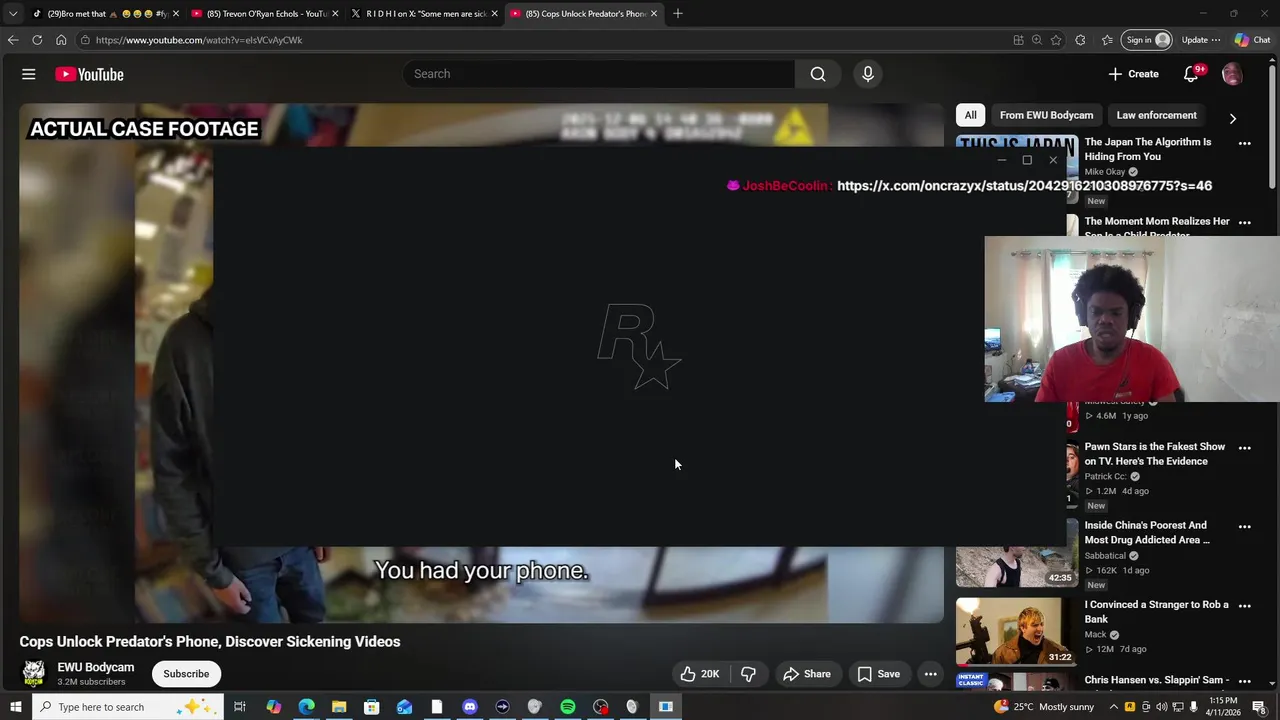Select the All filter chip
1280x720 pixels.
[x=970, y=115]
